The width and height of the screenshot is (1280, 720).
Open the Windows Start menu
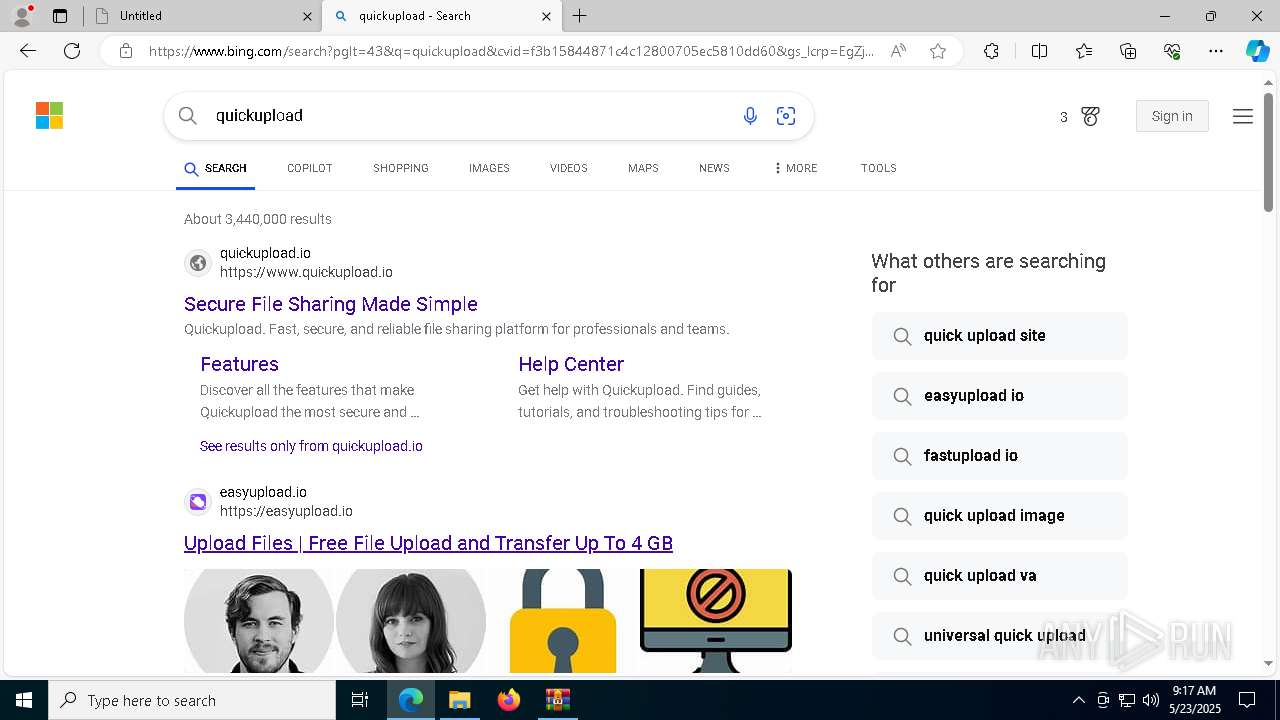coord(24,700)
